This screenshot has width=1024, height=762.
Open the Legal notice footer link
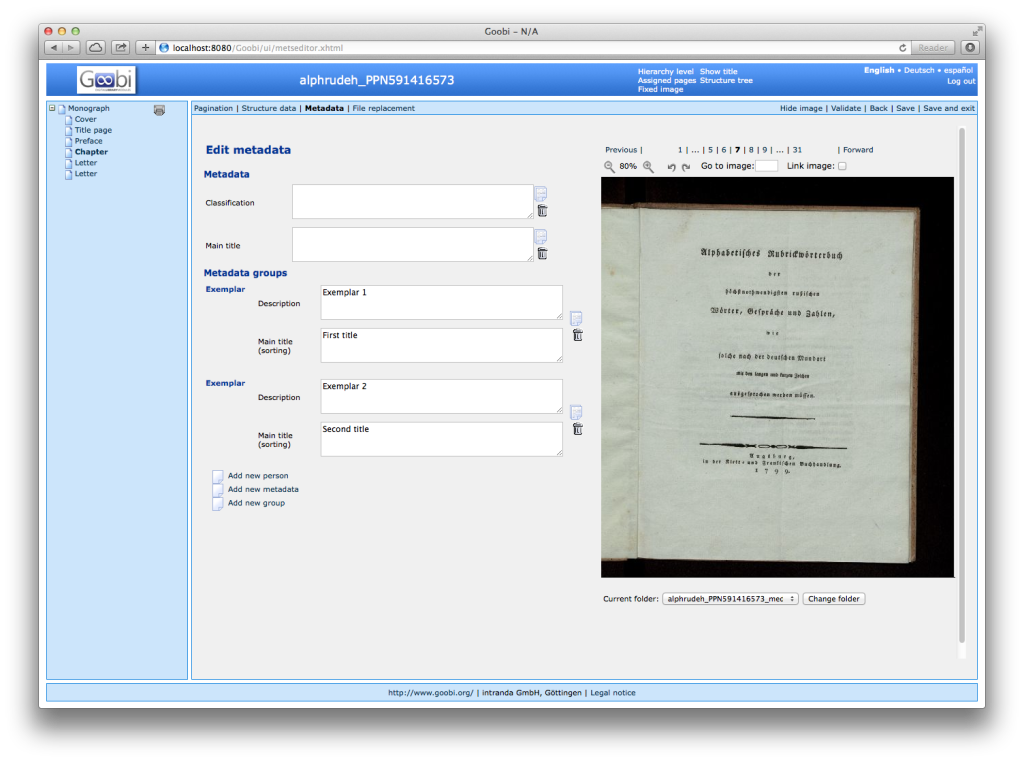(613, 693)
